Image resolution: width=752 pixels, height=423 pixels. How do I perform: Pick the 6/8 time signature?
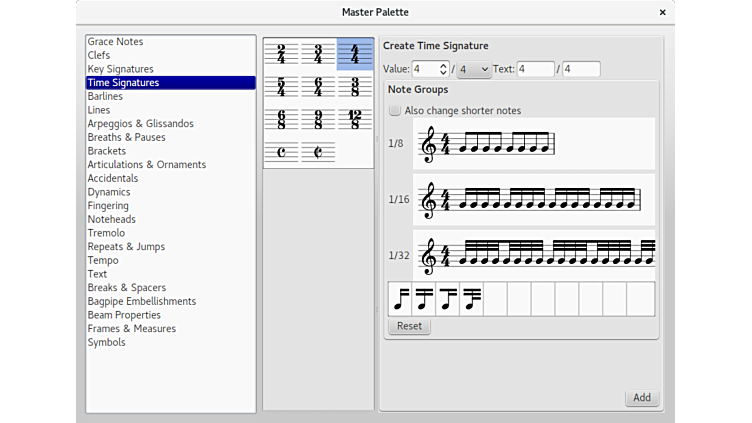click(281, 120)
